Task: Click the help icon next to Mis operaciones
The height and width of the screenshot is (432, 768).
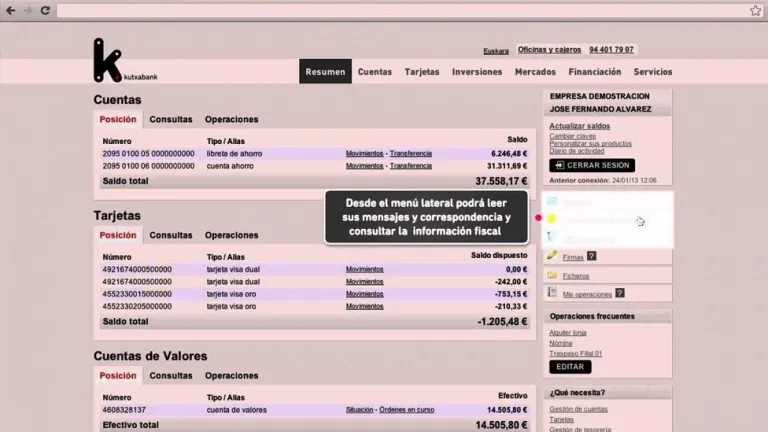Action: click(620, 294)
